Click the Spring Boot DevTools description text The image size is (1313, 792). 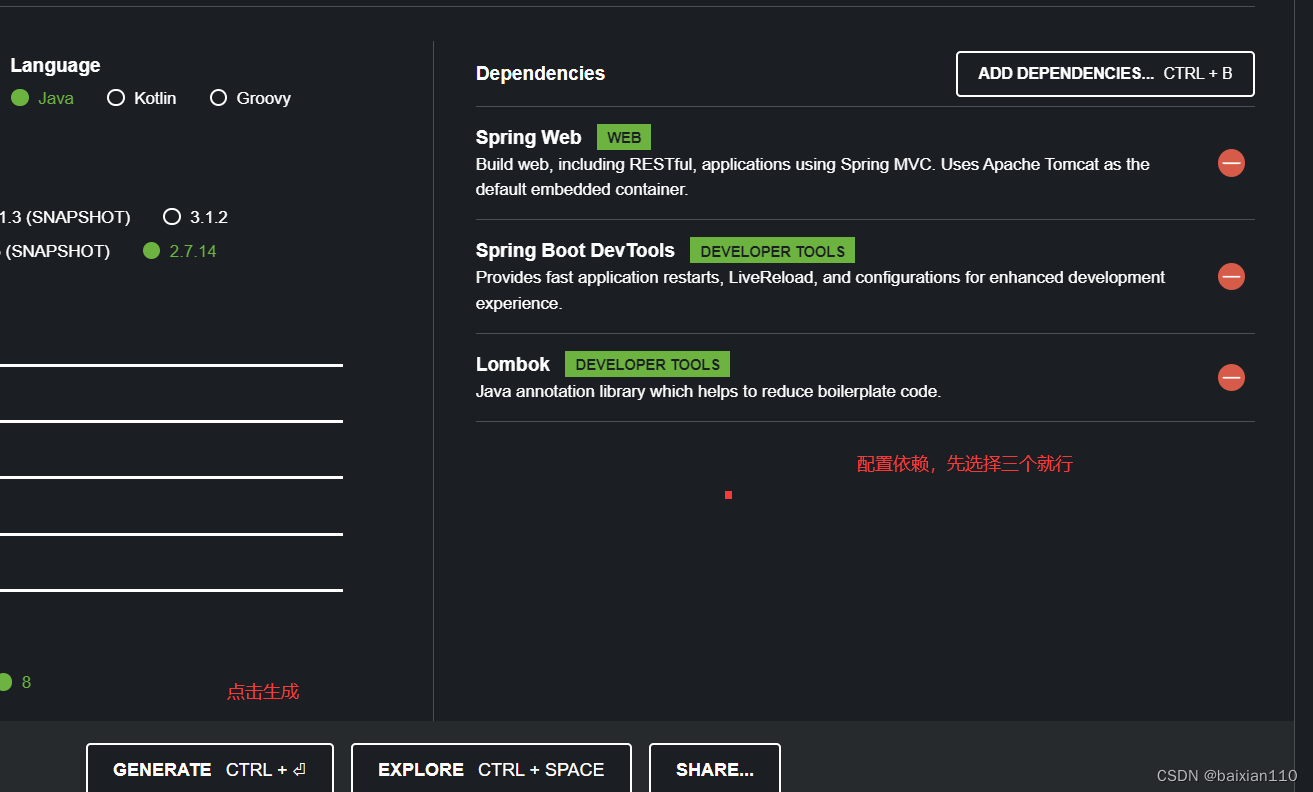click(820, 290)
